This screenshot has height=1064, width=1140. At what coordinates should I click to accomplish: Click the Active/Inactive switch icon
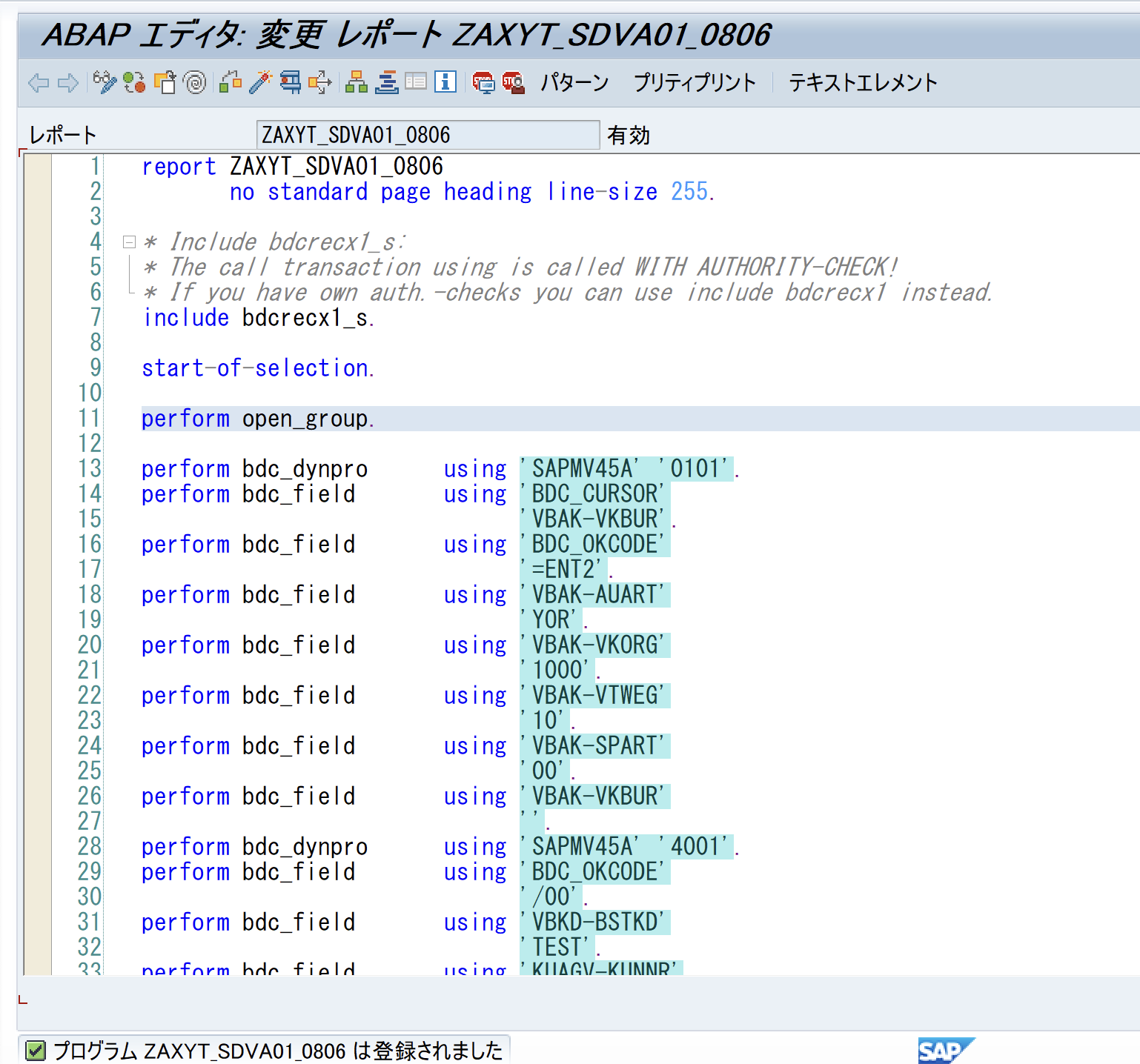[134, 82]
